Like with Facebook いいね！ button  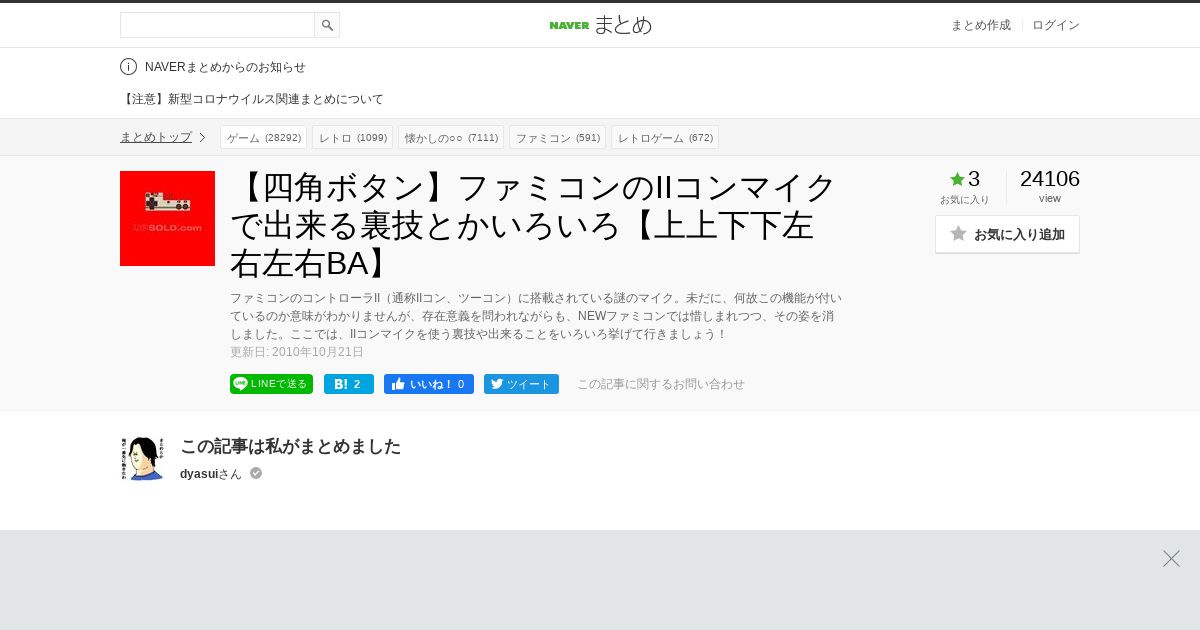428,384
